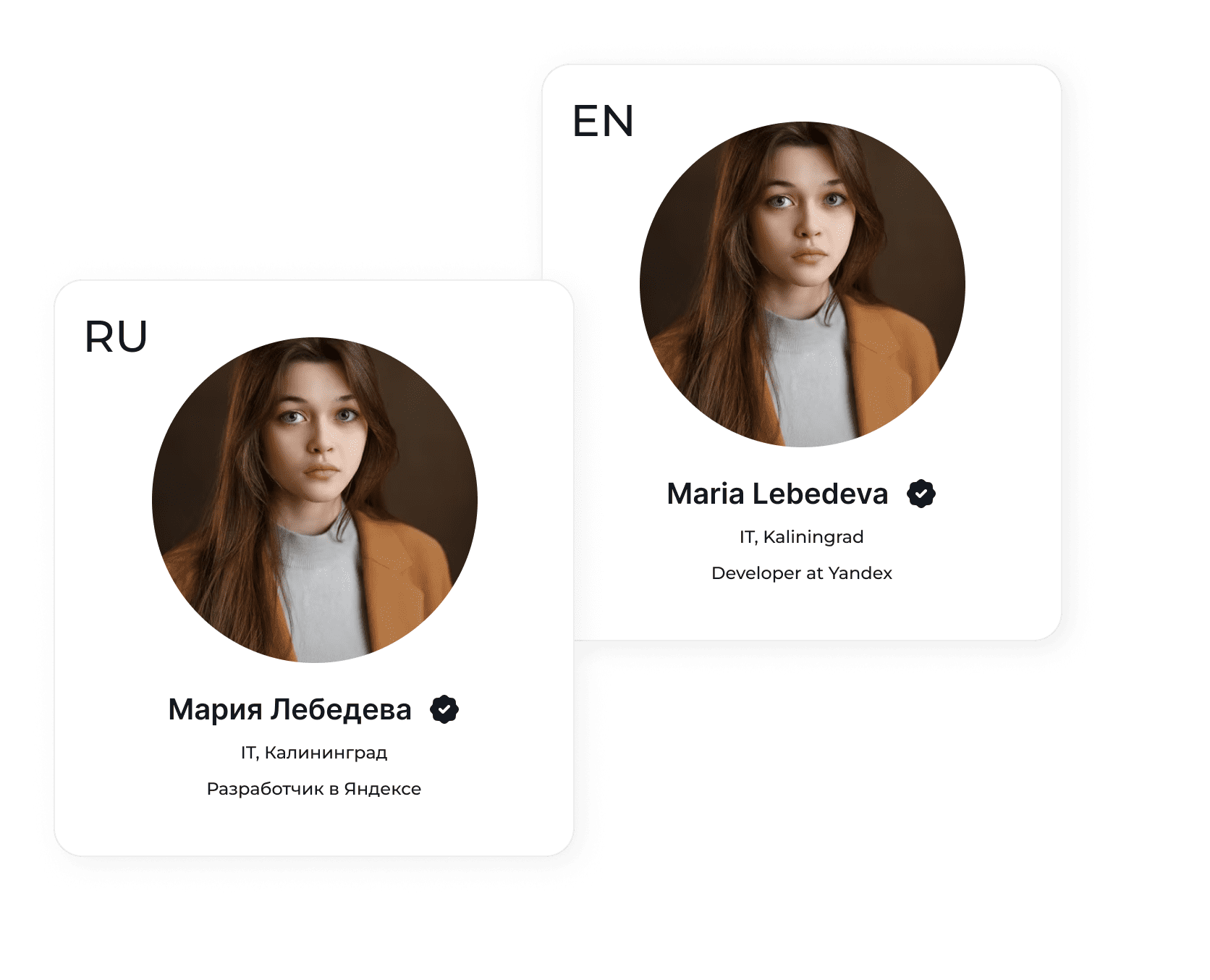Open the Russian card profile photo
1210x980 pixels.
pos(314,499)
